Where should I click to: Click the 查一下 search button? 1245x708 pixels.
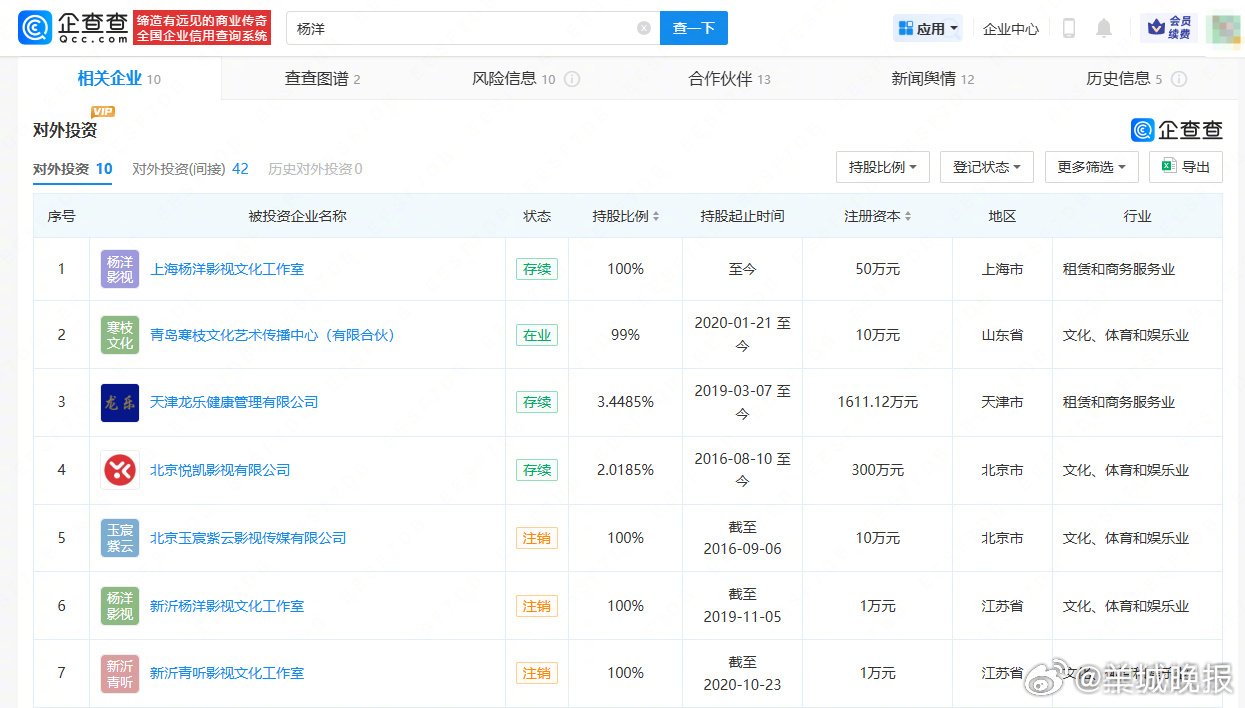693,29
